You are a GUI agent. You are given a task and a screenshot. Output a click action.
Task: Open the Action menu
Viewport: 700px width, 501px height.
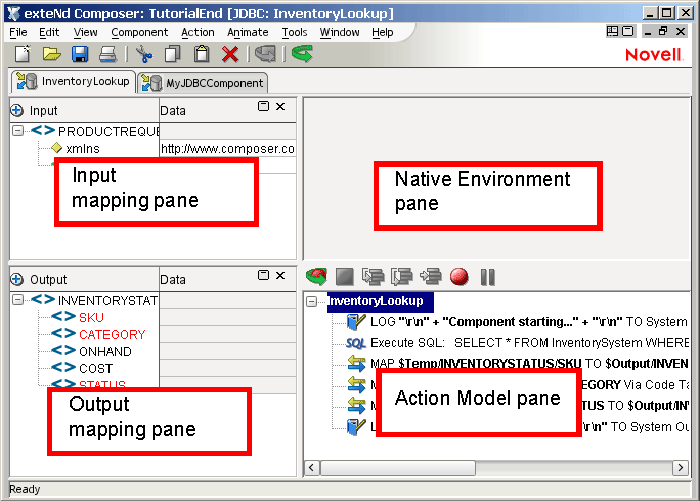(198, 32)
